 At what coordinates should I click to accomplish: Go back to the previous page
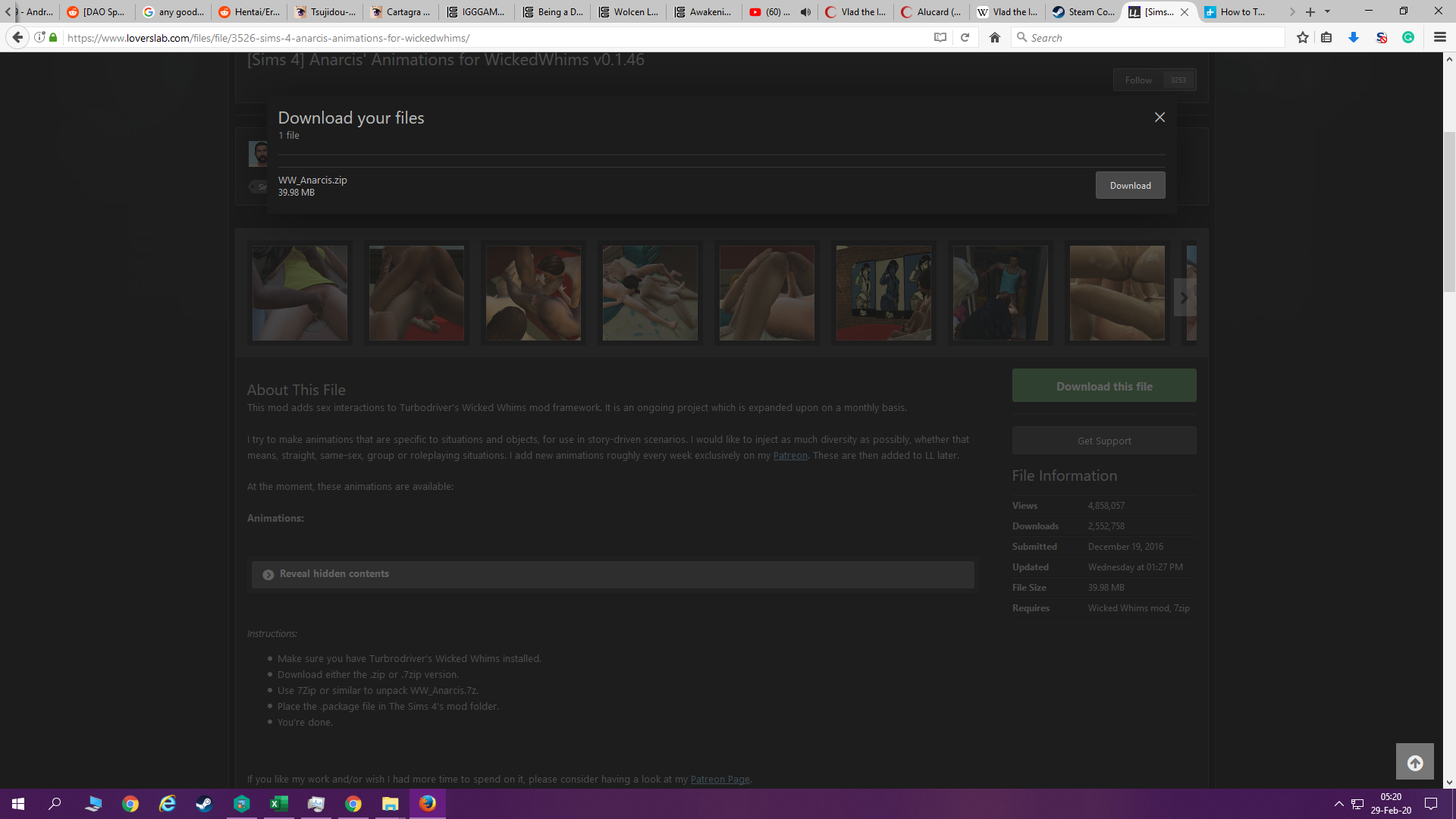click(x=17, y=37)
